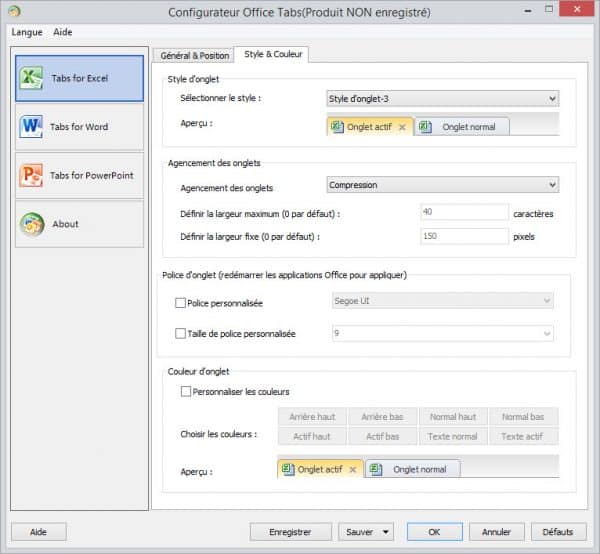
Task: Choose Texte actif color button
Action: coord(523,436)
